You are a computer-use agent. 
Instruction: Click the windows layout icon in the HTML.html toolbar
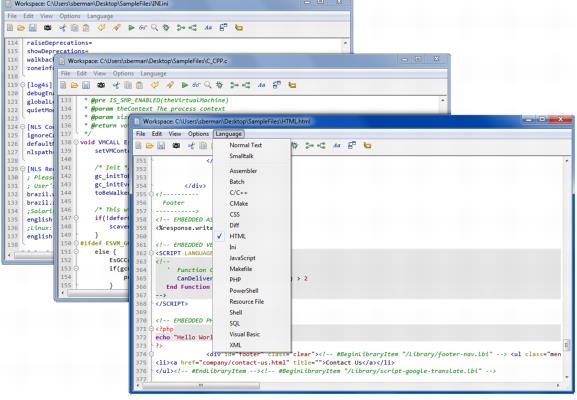[352, 146]
